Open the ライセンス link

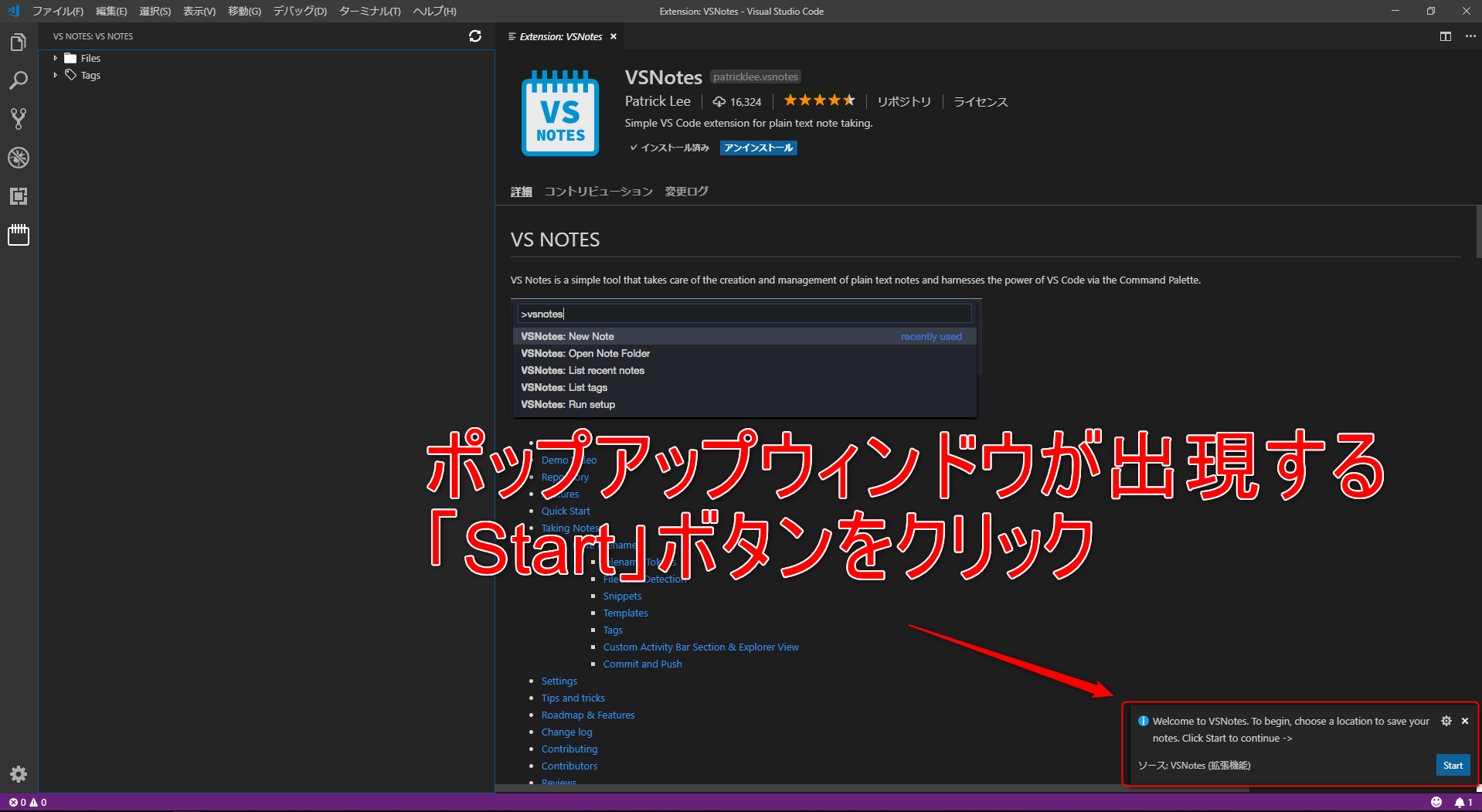point(981,102)
